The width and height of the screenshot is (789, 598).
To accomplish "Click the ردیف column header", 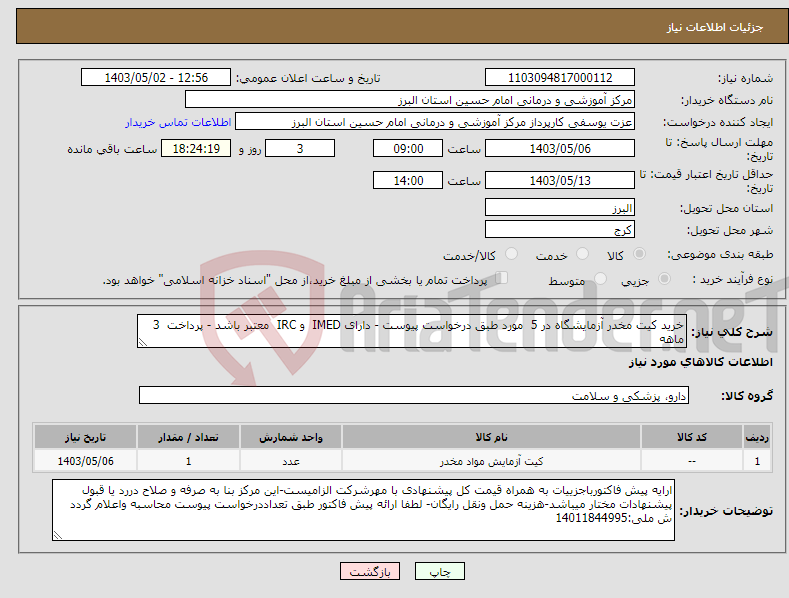I will click(x=757, y=437).
